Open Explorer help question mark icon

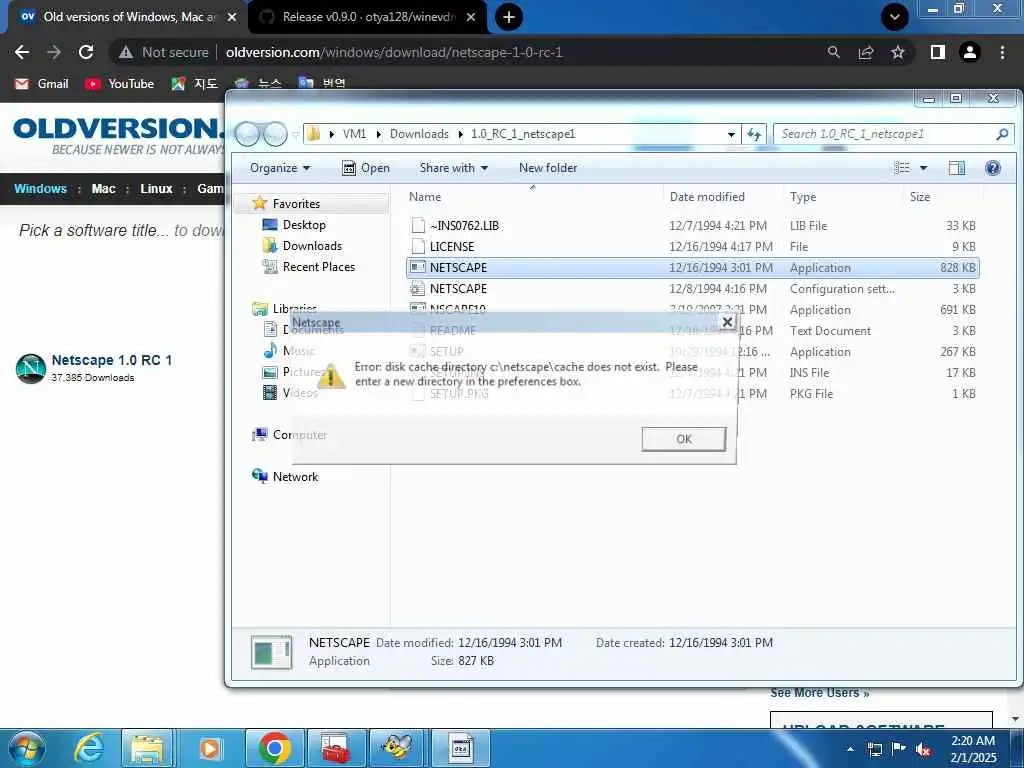[x=993, y=168]
